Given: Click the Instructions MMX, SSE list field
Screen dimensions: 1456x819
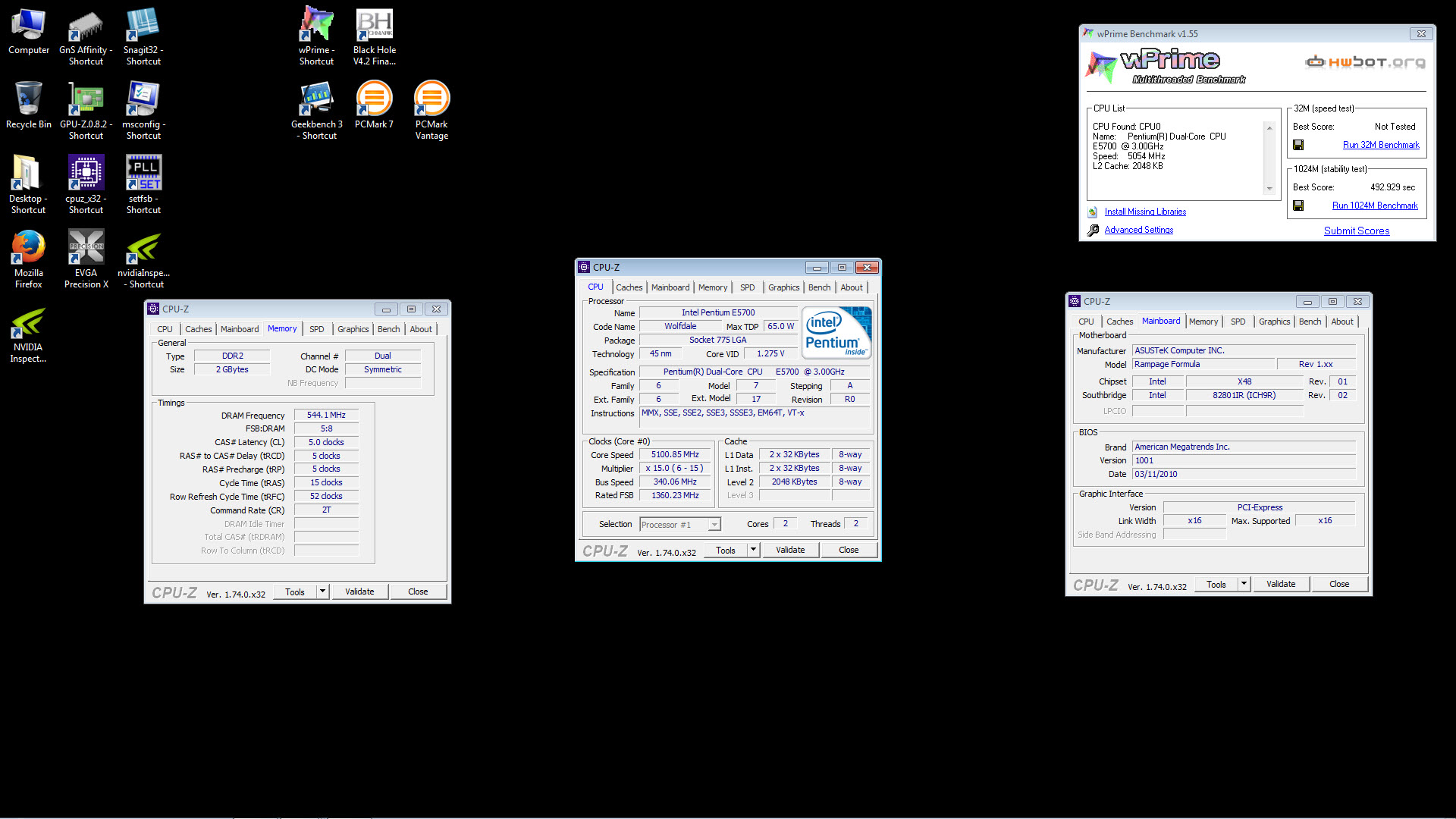Looking at the screenshot, I should (755, 417).
